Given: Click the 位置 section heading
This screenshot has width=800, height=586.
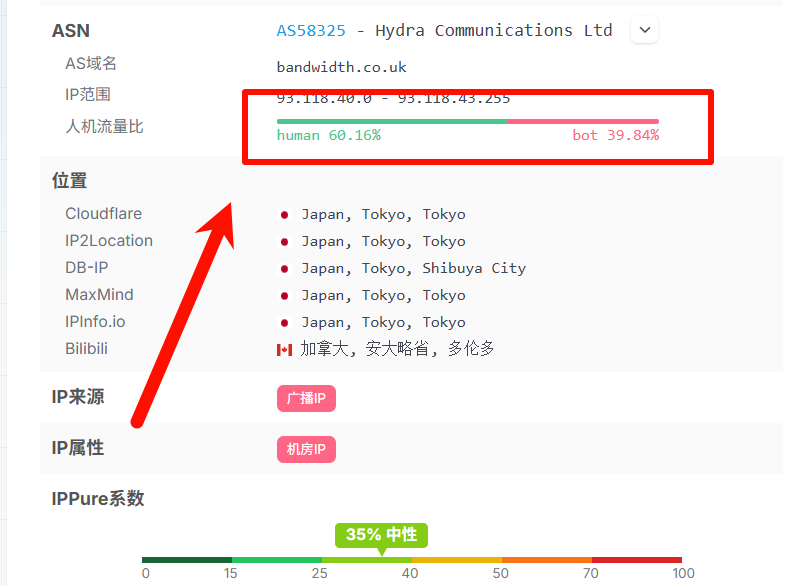Looking at the screenshot, I should pyautogui.click(x=69, y=181).
